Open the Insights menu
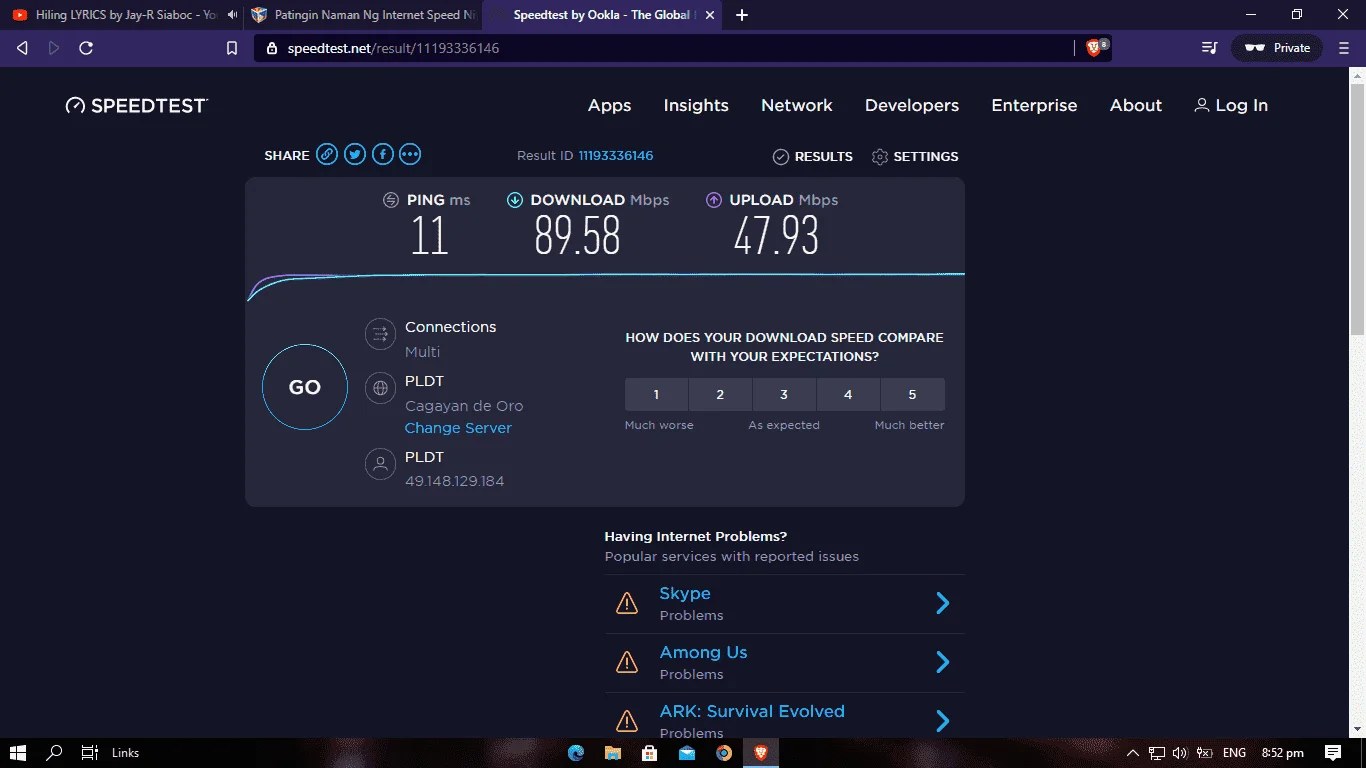This screenshot has height=768, width=1366. point(696,105)
